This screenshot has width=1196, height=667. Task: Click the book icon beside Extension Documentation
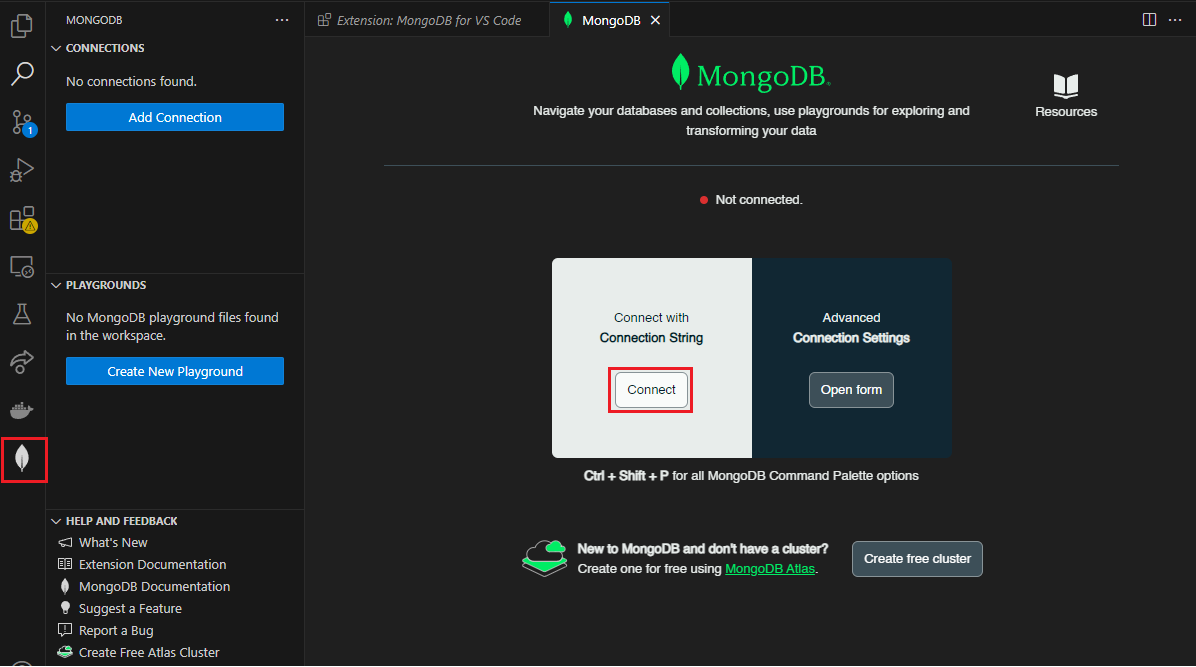point(65,564)
